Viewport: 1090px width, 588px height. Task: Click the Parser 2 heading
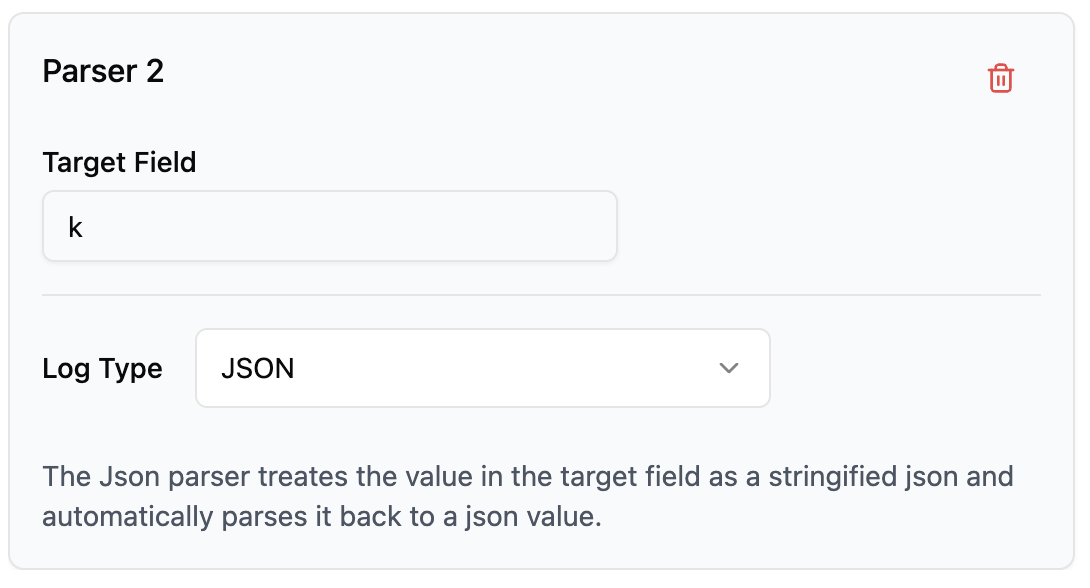(103, 71)
